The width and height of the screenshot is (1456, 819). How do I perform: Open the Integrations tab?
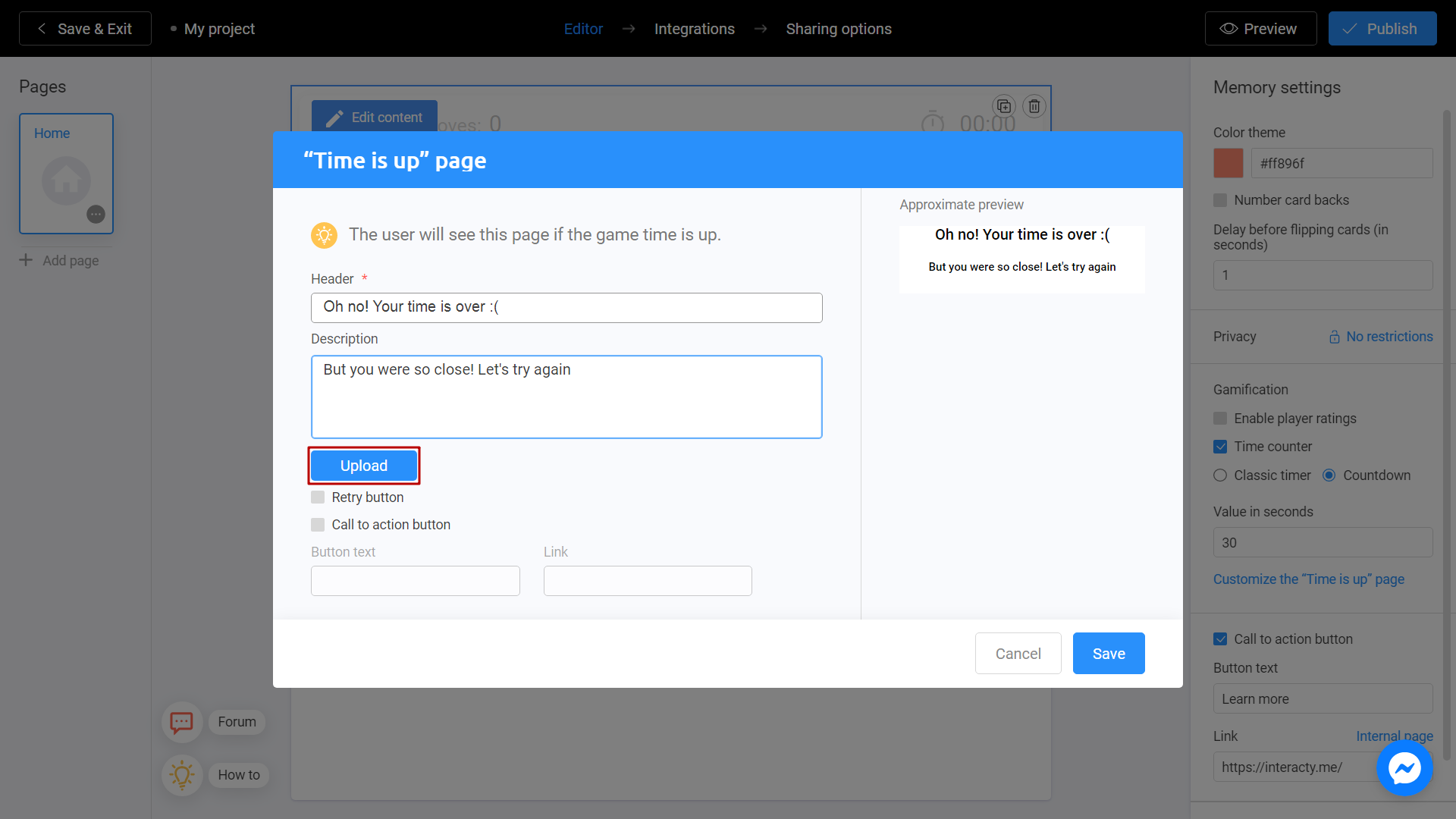pyautogui.click(x=694, y=28)
